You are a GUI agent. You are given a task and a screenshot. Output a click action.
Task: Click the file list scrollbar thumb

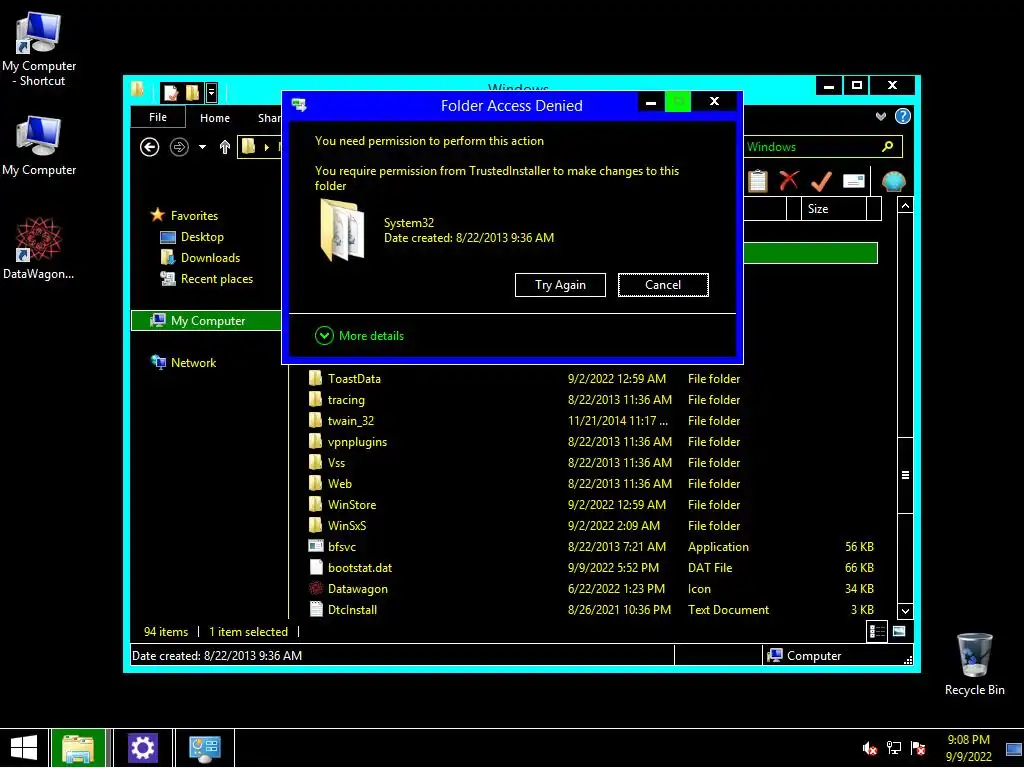(x=905, y=475)
